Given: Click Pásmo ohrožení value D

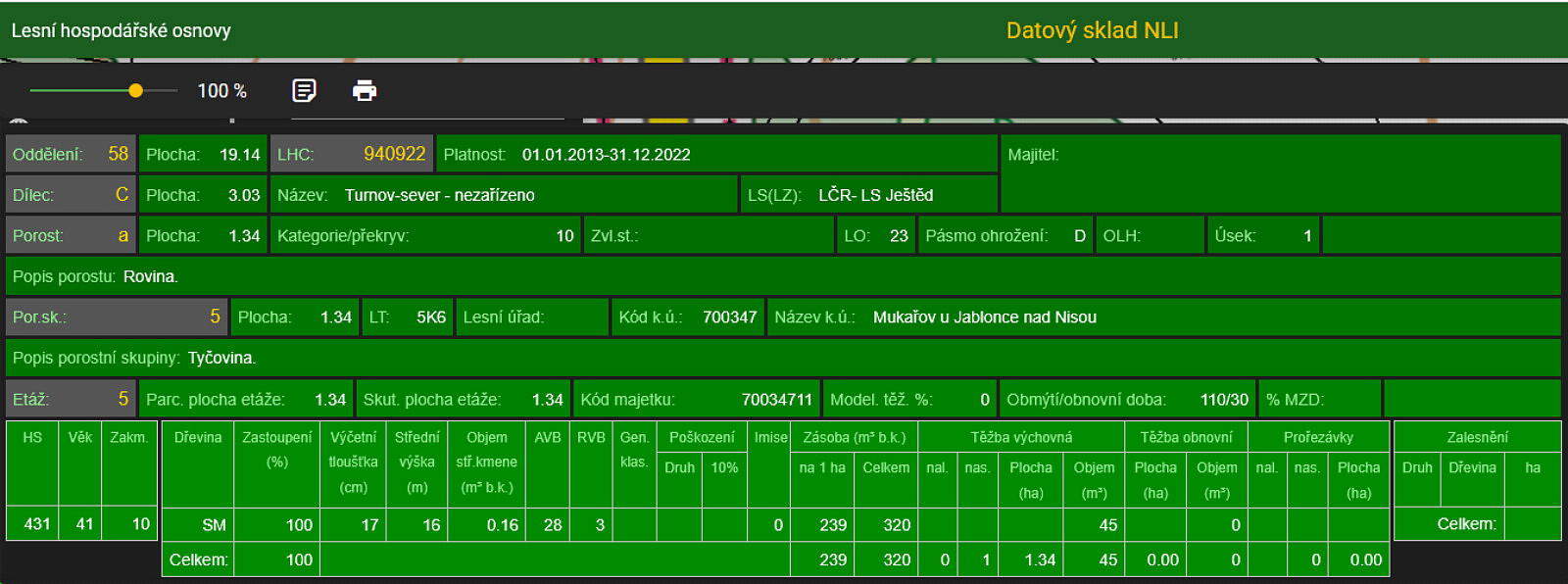Looking at the screenshot, I should coord(1080,236).
